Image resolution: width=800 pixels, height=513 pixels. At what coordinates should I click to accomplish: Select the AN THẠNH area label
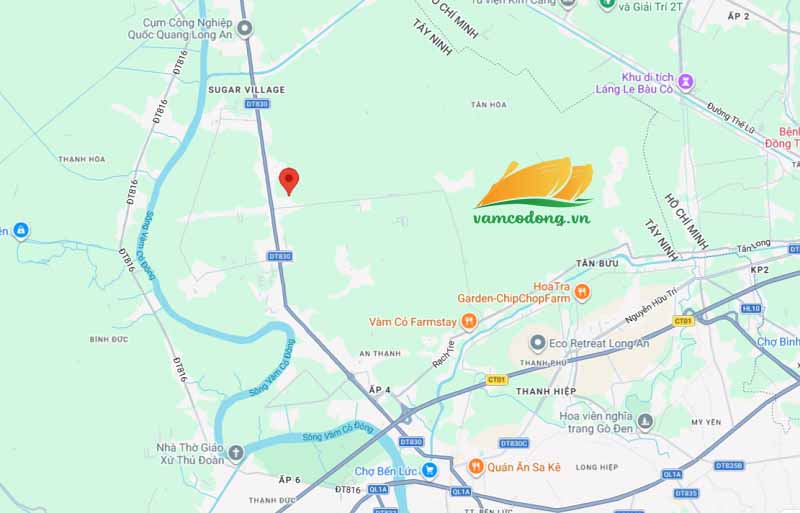click(x=380, y=353)
